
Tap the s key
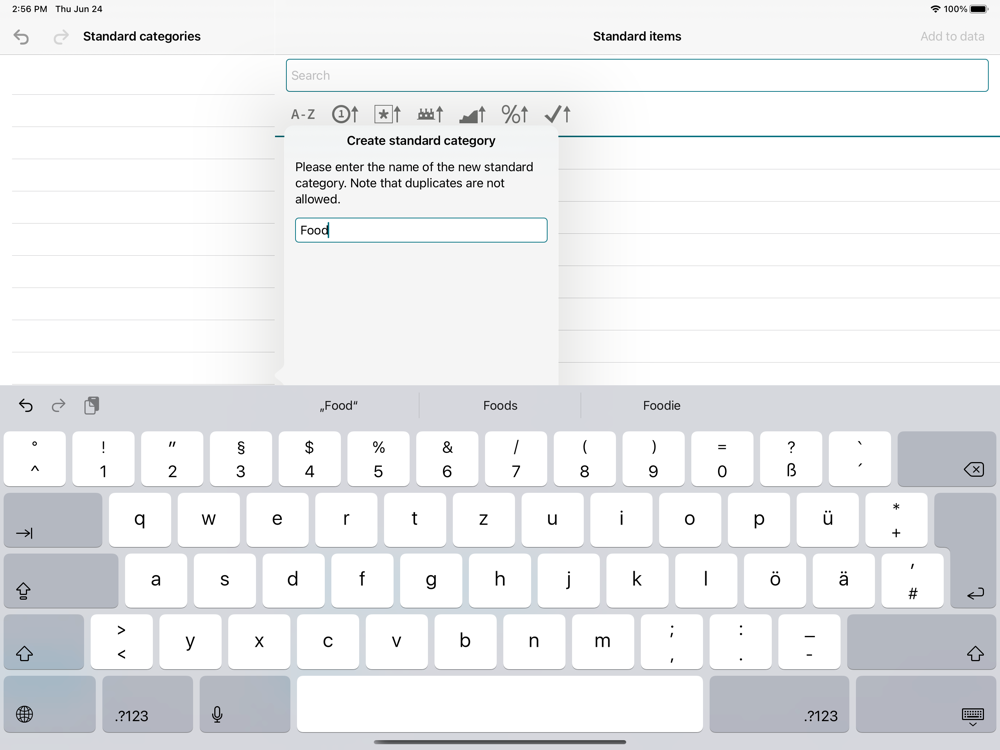tap(224, 580)
